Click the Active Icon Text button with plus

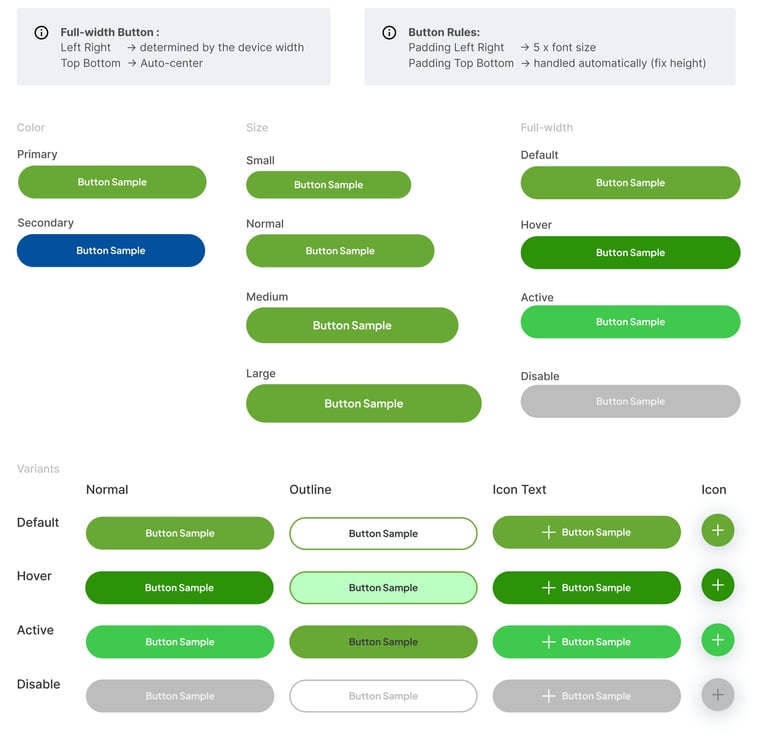click(586, 642)
